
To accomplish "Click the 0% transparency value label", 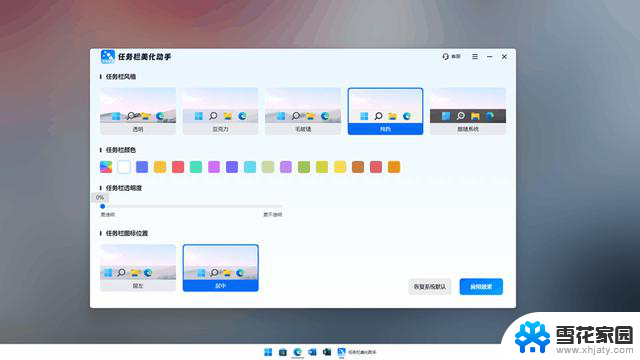I will pyautogui.click(x=100, y=198).
